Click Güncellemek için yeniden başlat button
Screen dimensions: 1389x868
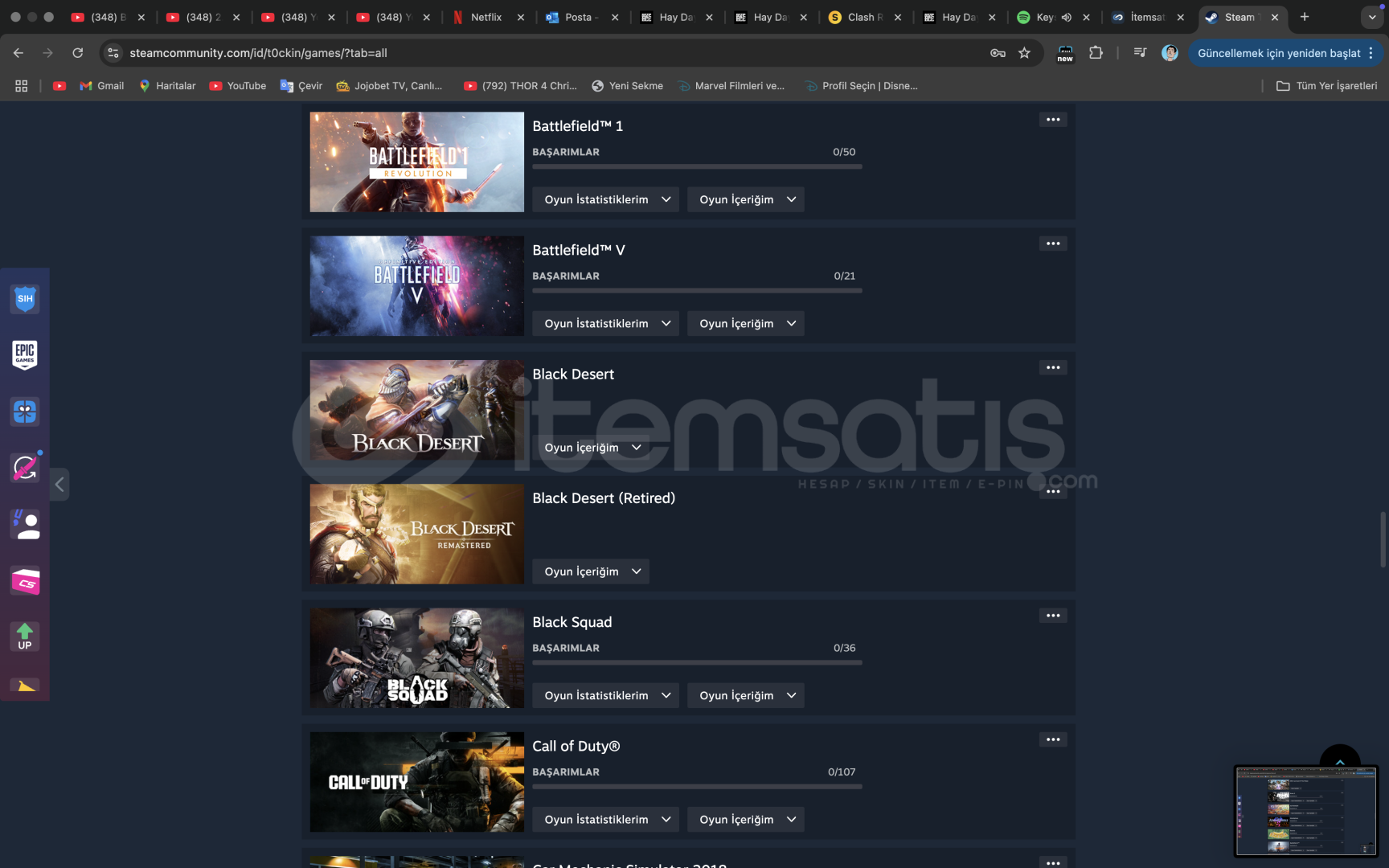[1279, 53]
